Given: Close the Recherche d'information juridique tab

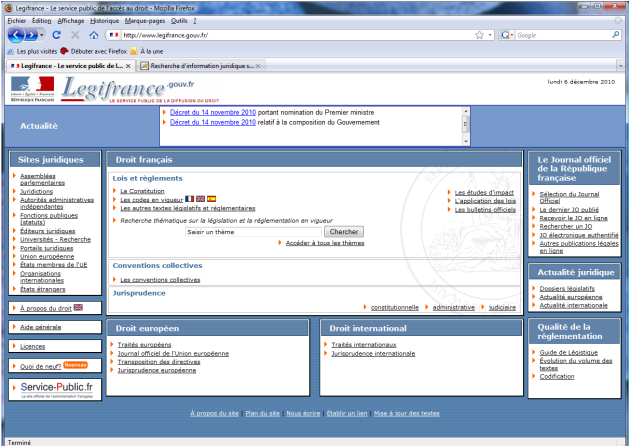Looking at the screenshot, I should click(x=258, y=66).
